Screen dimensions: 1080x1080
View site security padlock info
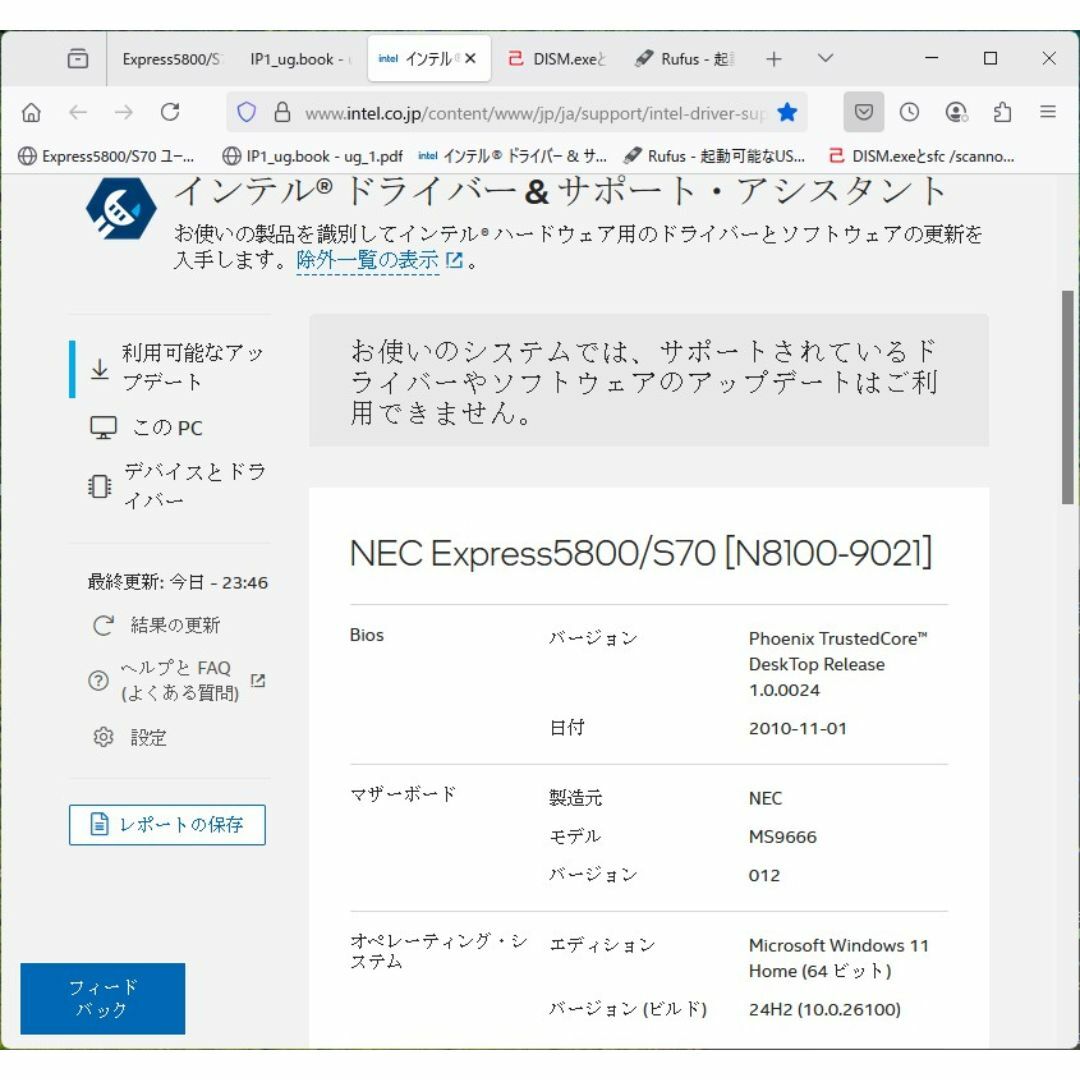[x=282, y=112]
